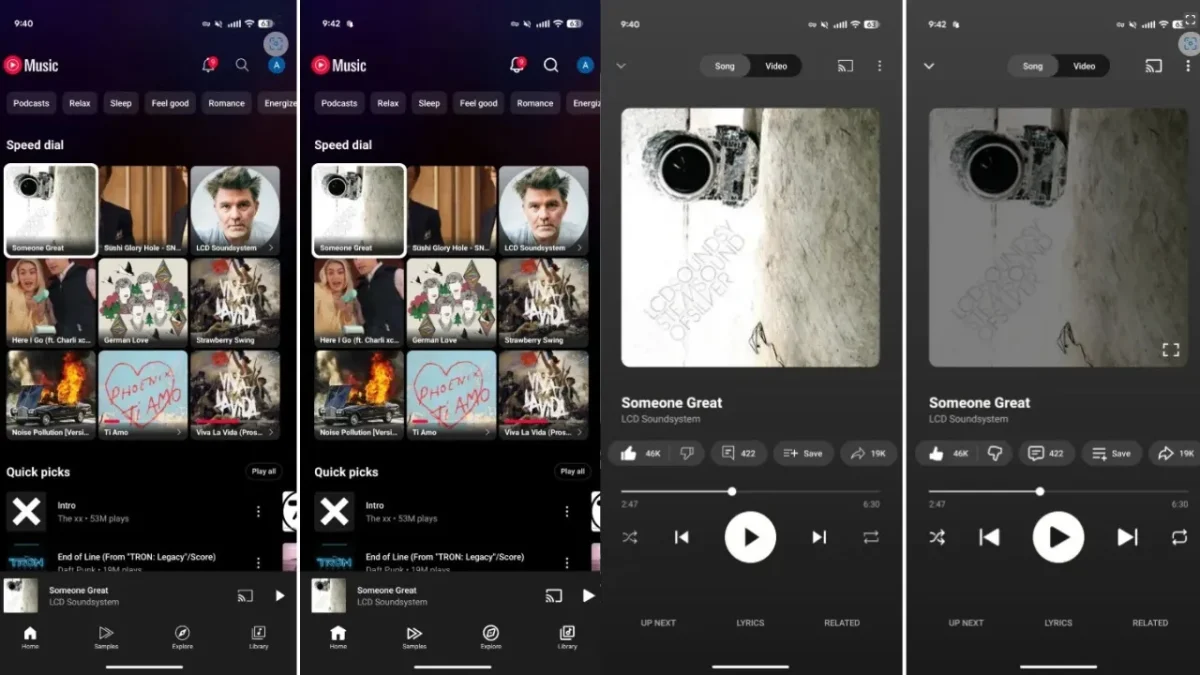This screenshot has width=1200, height=675.
Task: Open the Strawberry Swing thumbnail
Action: pyautogui.click(x=236, y=300)
